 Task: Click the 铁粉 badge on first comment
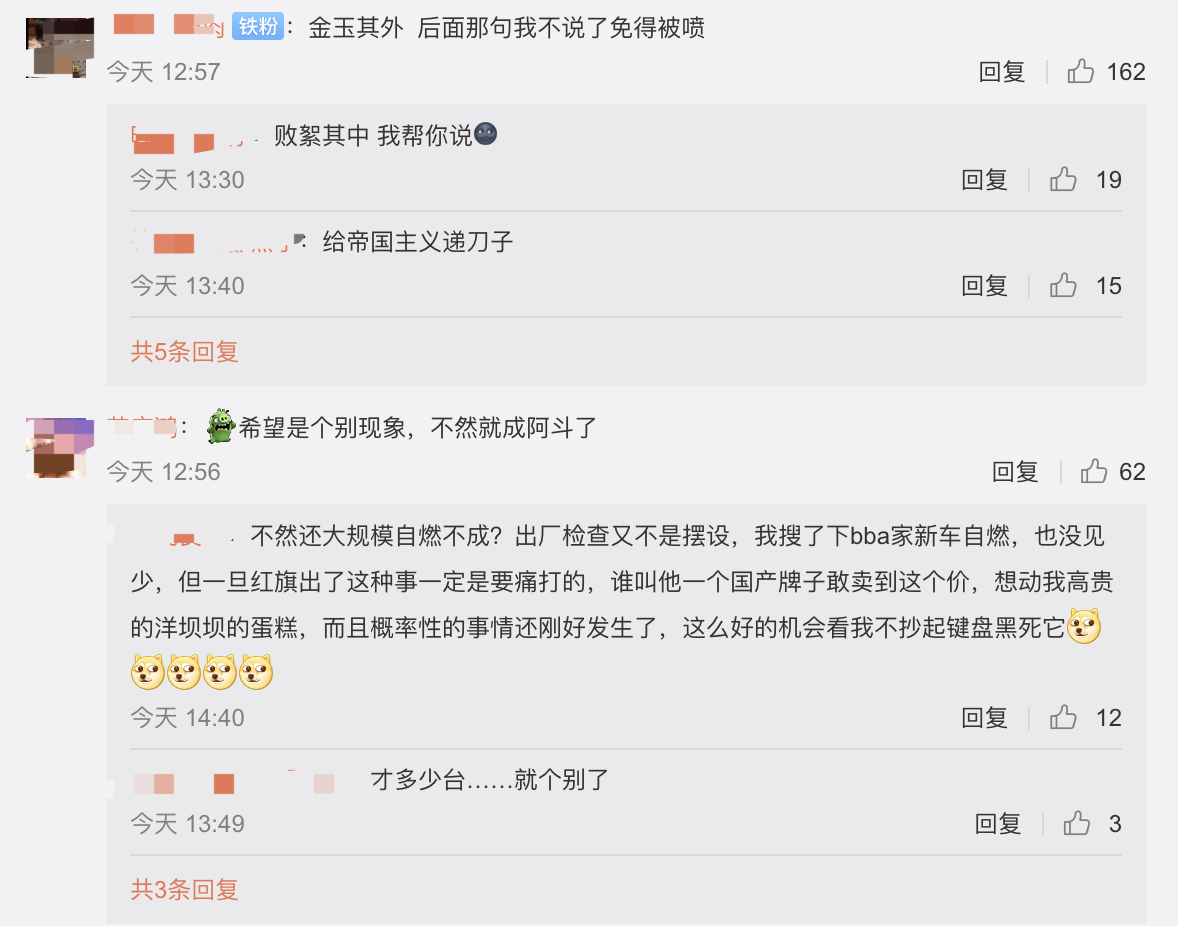[x=258, y=27]
